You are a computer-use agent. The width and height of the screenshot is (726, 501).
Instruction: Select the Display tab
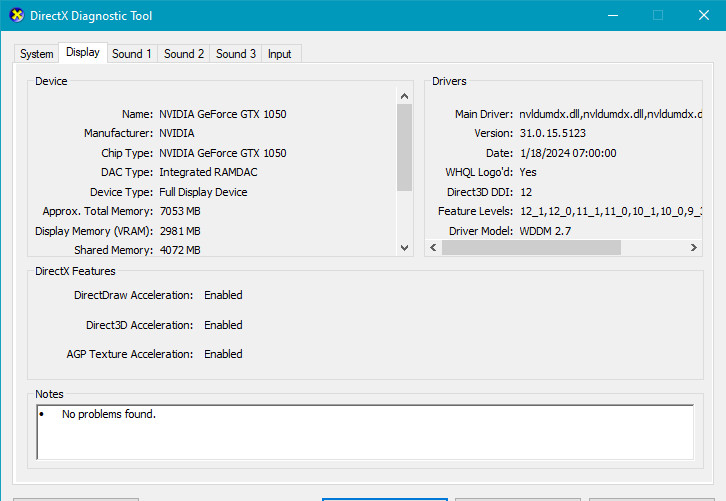(83, 52)
